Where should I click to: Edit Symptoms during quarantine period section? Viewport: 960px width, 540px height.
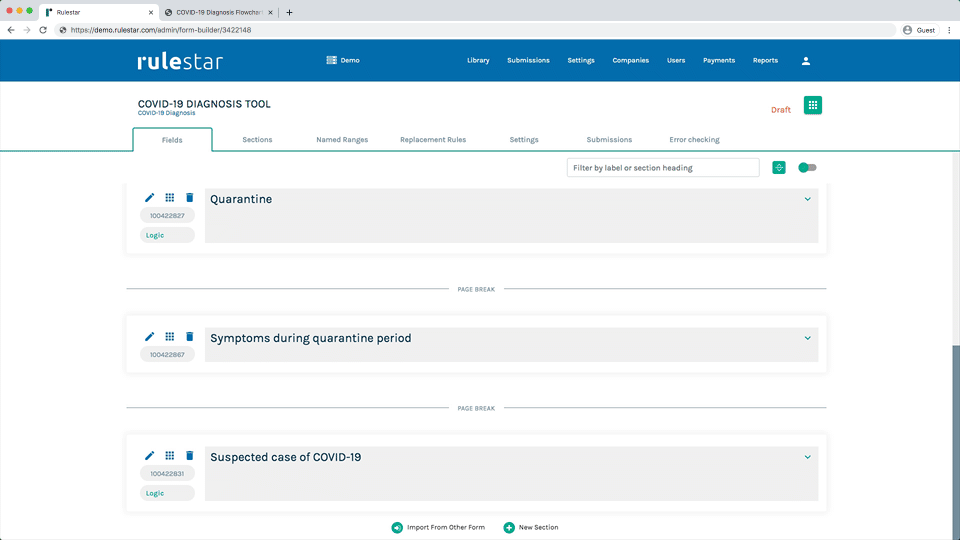point(149,337)
